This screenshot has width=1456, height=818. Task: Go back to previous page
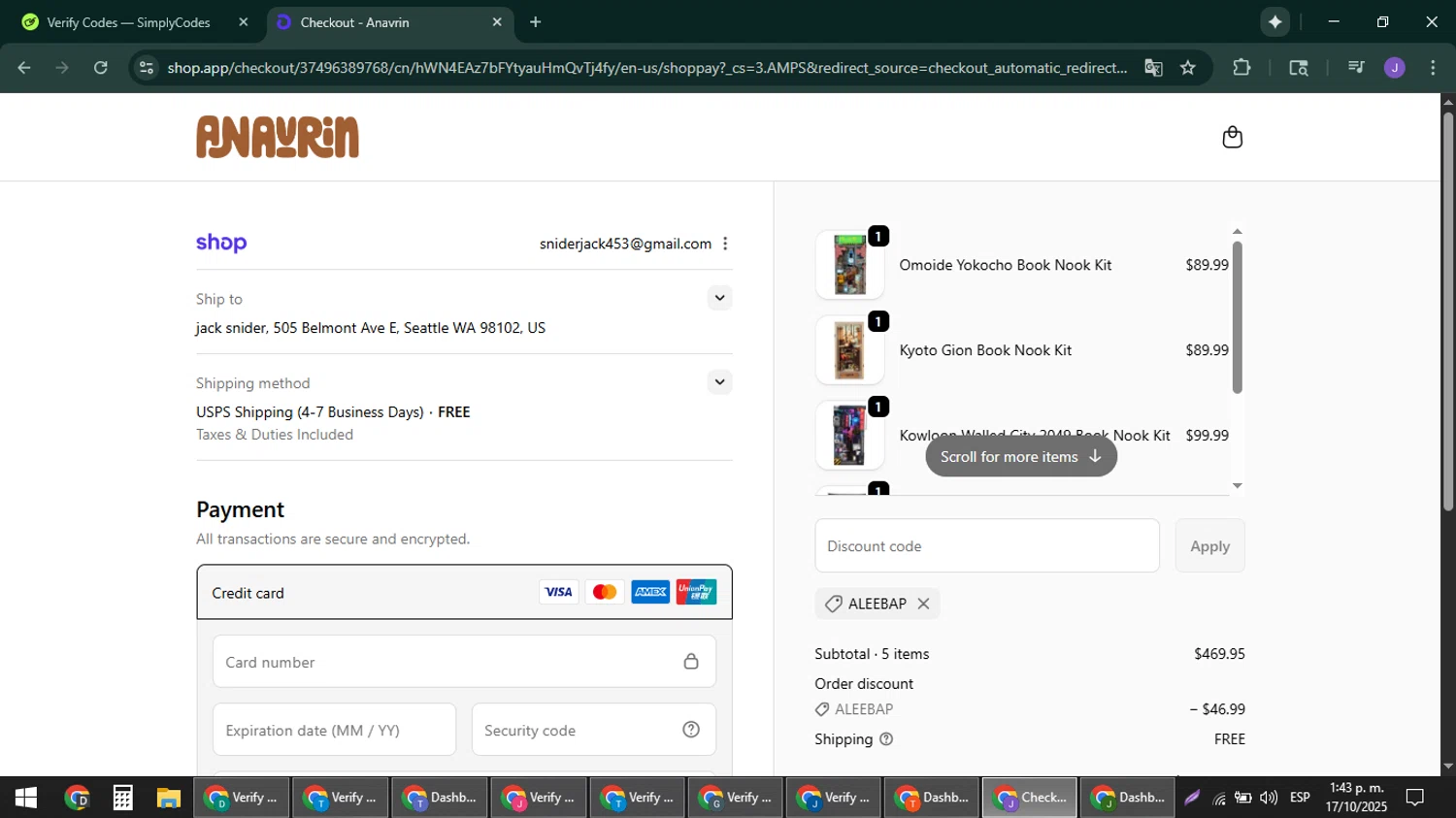coord(24,68)
